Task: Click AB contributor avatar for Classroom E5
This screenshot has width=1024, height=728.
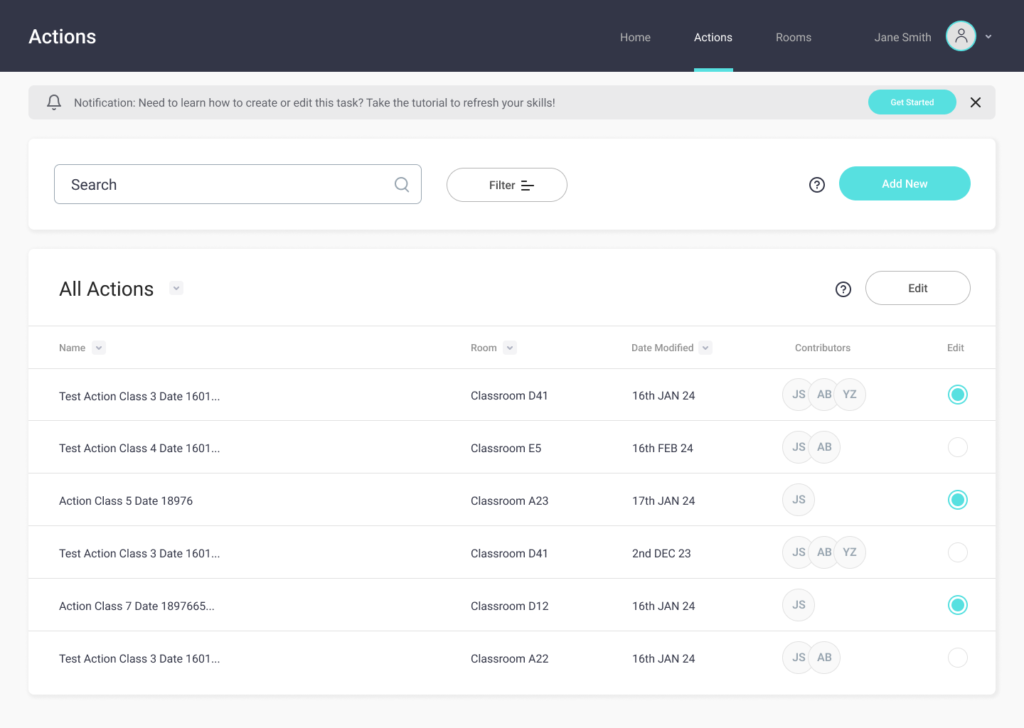Action: point(824,447)
